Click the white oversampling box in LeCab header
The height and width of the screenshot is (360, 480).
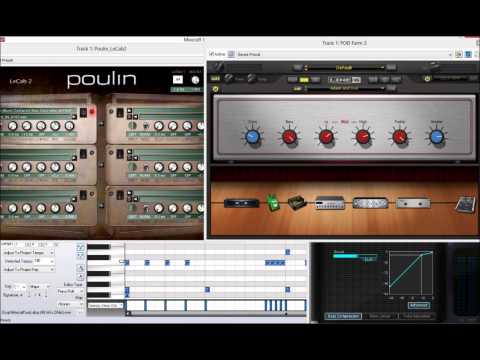[x=178, y=80]
